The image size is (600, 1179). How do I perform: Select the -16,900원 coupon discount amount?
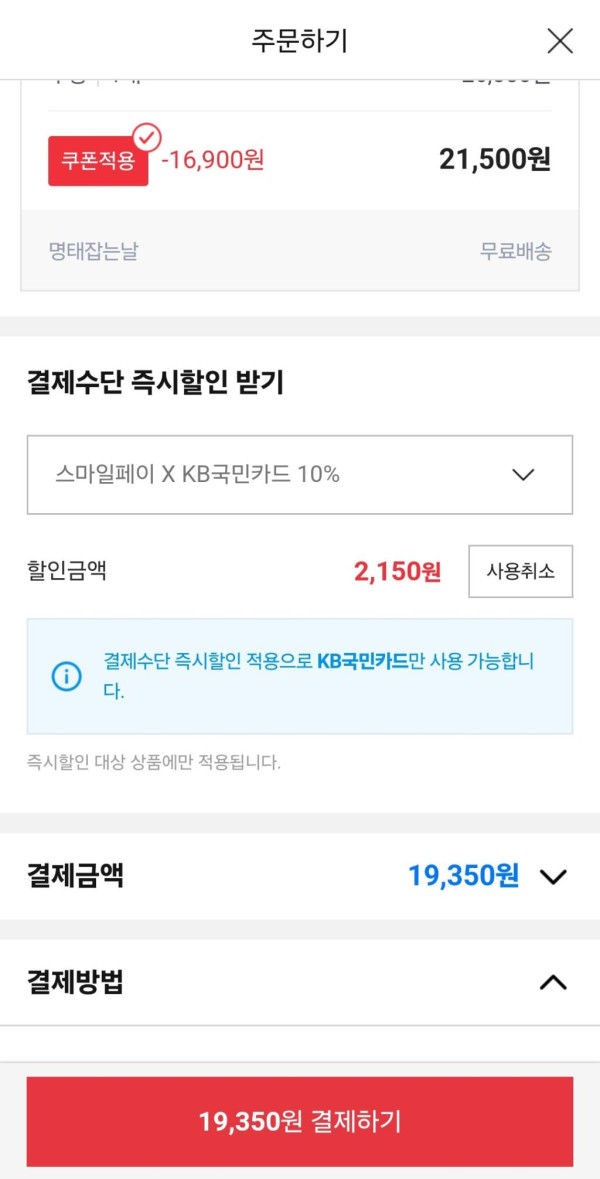coord(213,160)
